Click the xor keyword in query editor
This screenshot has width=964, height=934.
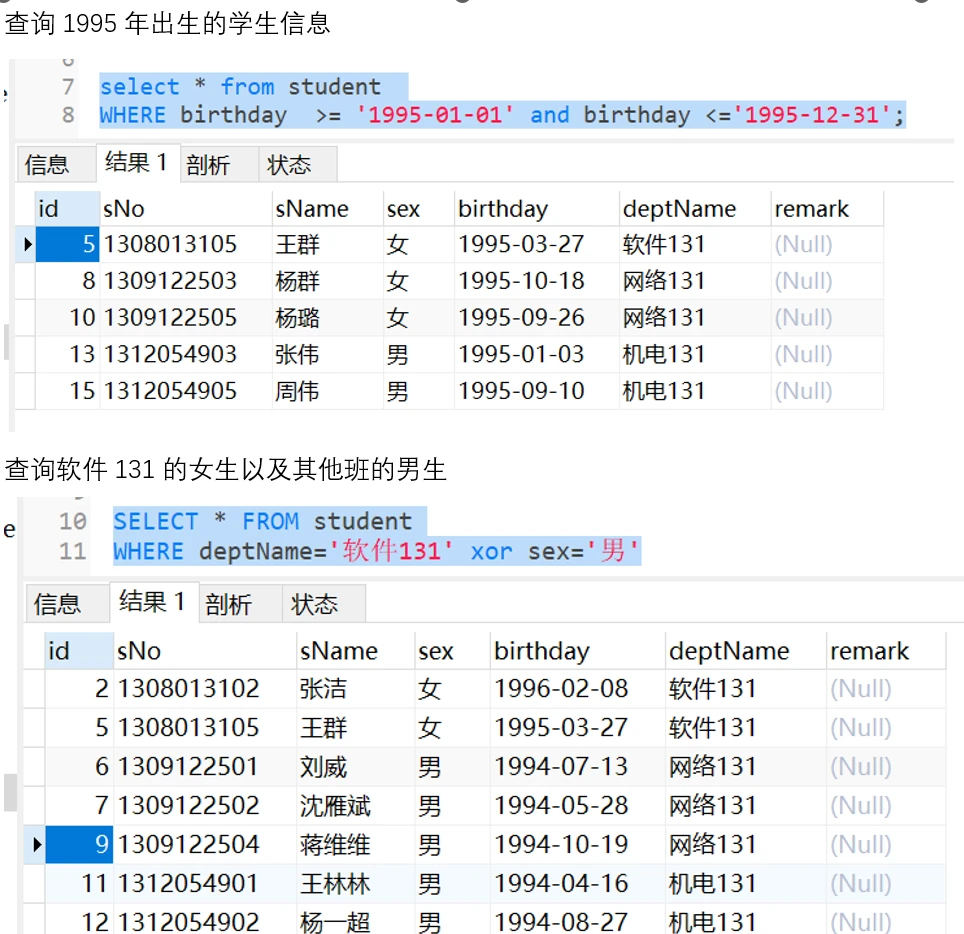[491, 551]
